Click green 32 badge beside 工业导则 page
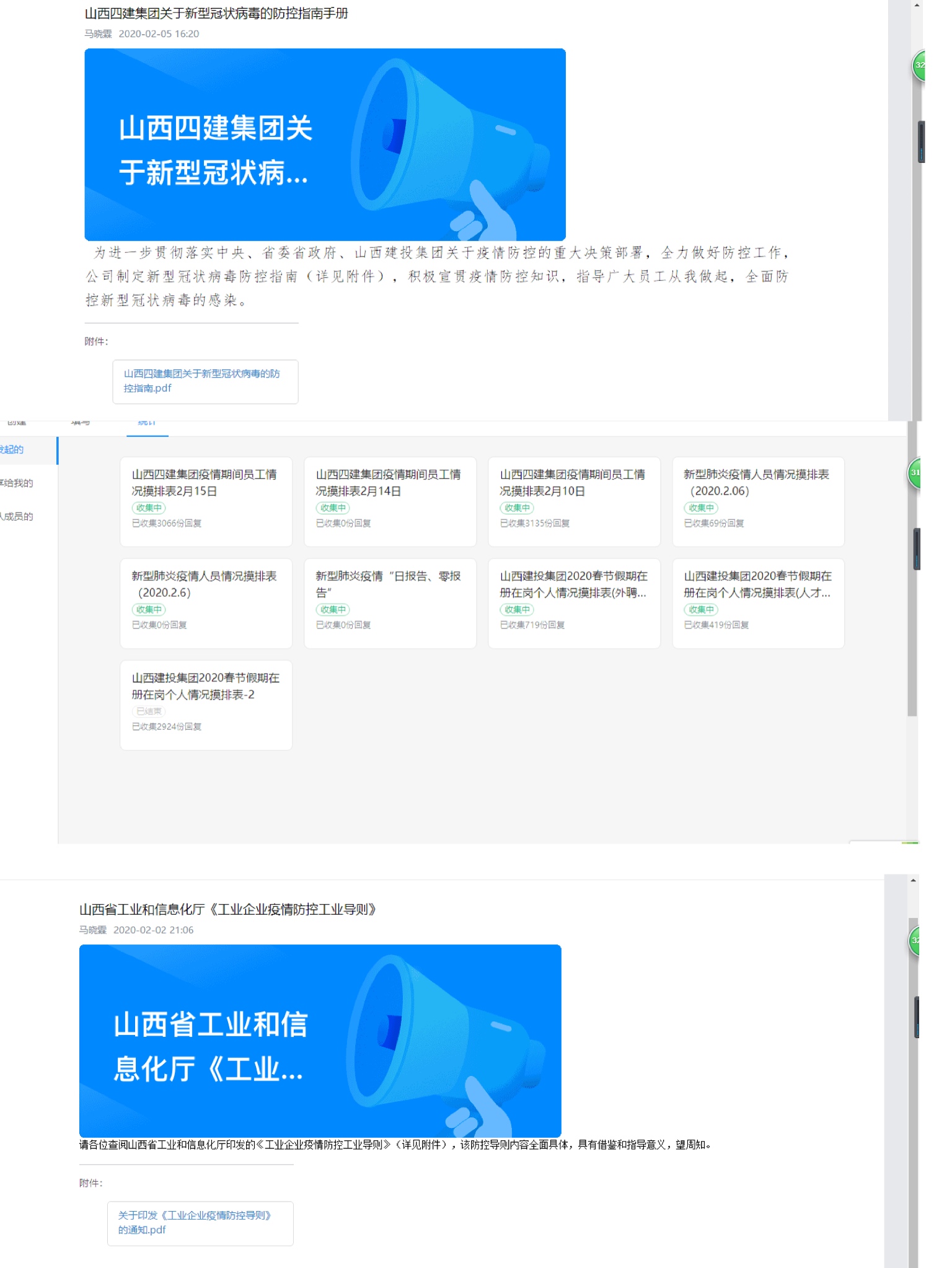 point(914,940)
